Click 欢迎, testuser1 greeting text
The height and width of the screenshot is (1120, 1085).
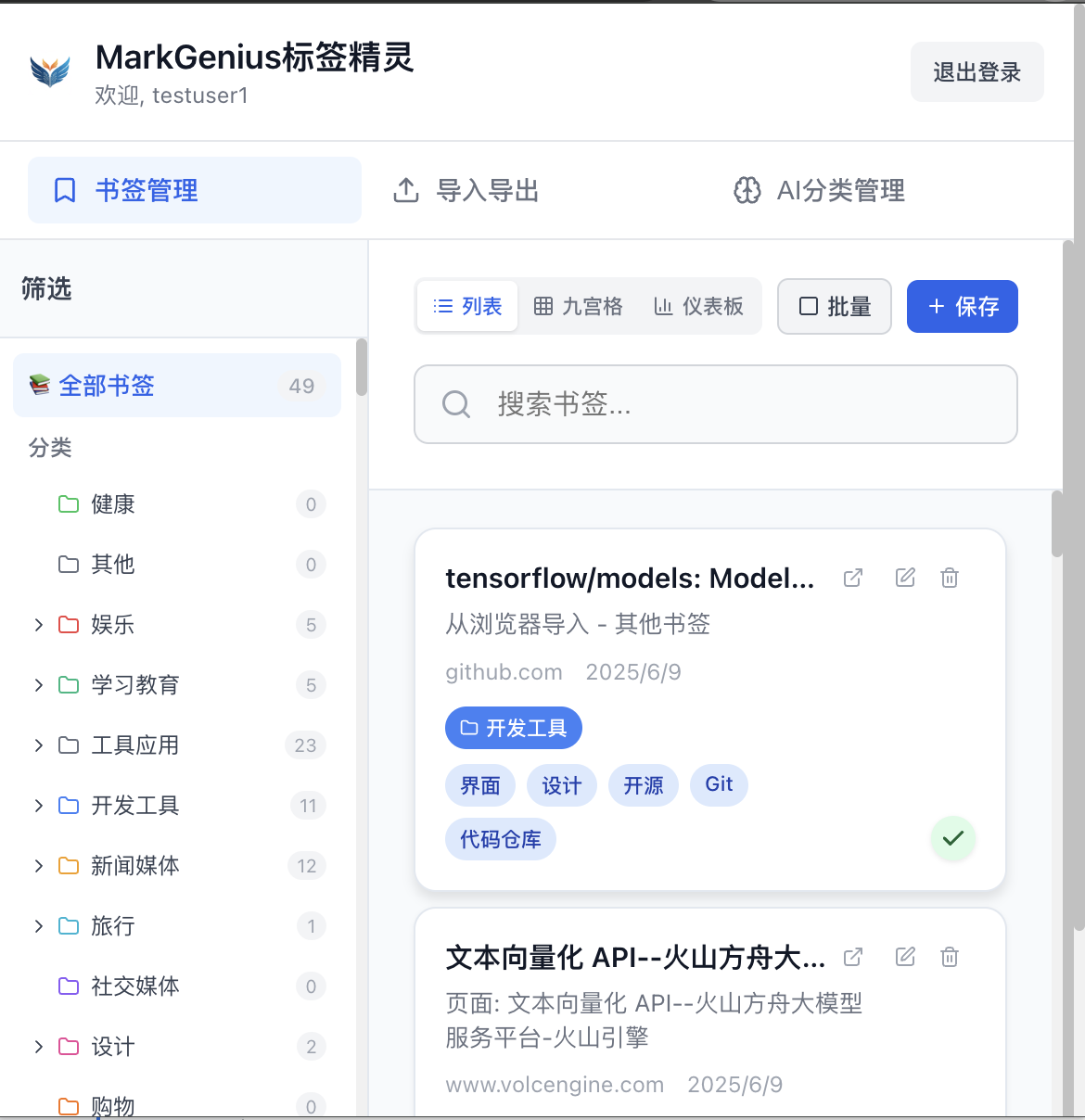172,95
